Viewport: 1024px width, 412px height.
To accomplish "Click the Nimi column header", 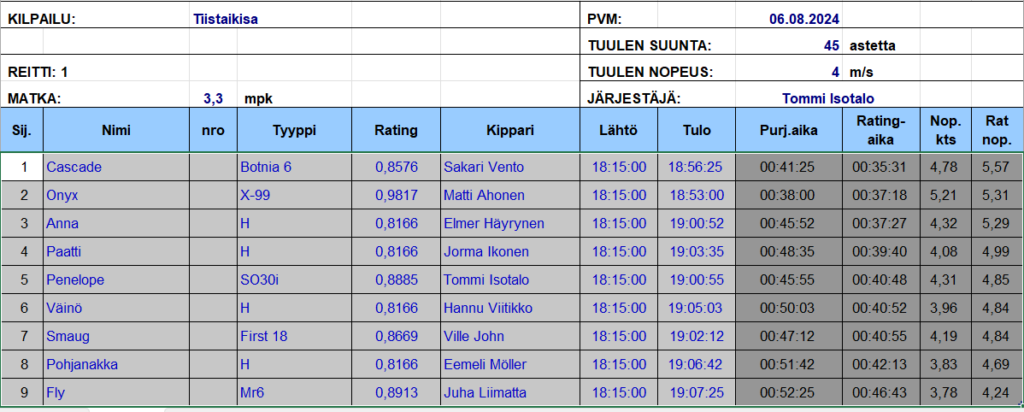I will pos(116,130).
